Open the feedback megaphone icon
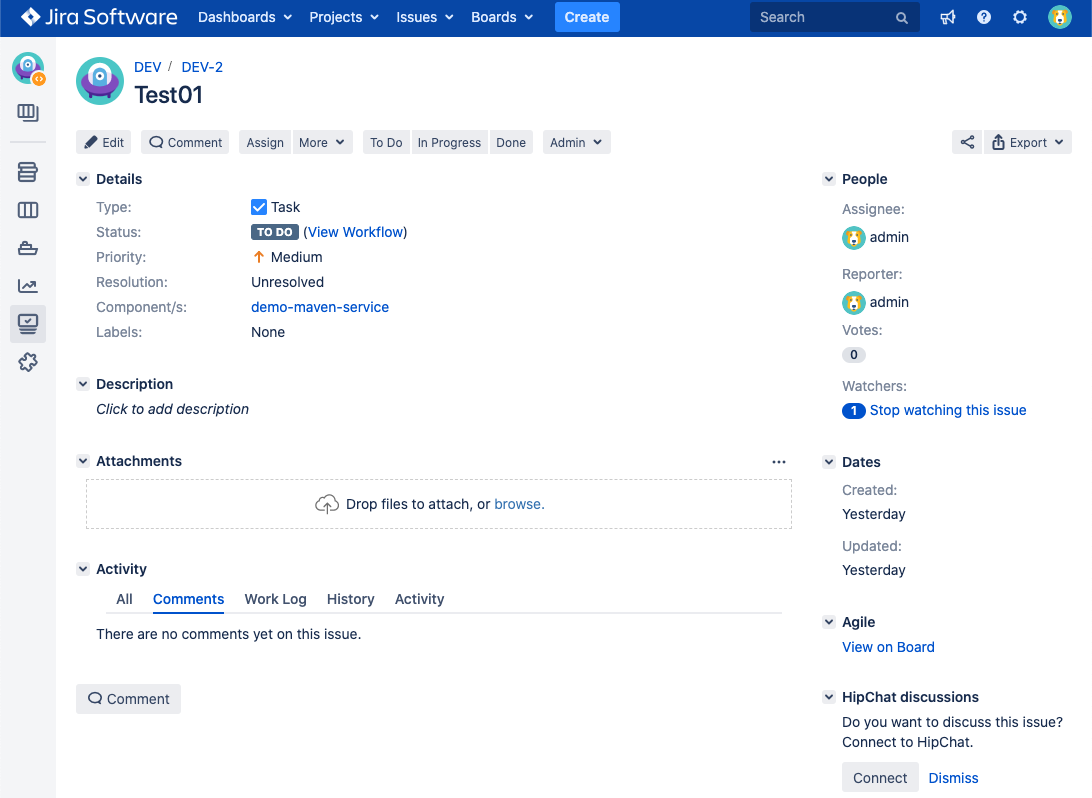 pos(948,17)
